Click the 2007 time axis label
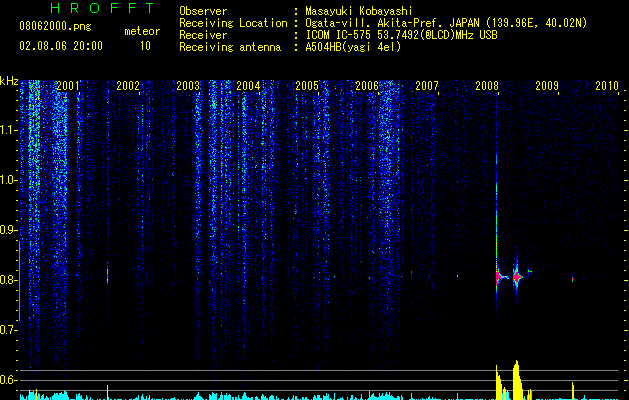Screen dimensions: 629x400 [426, 85]
